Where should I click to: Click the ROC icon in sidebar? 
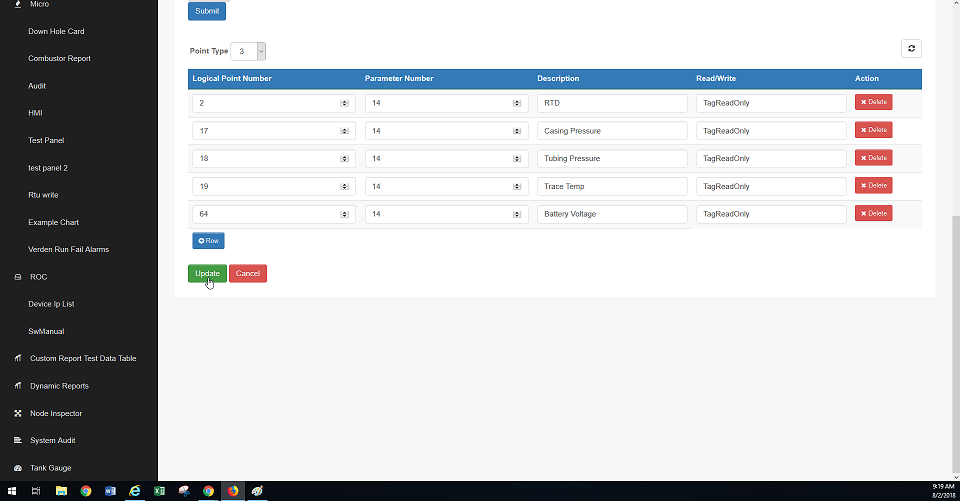[18, 277]
